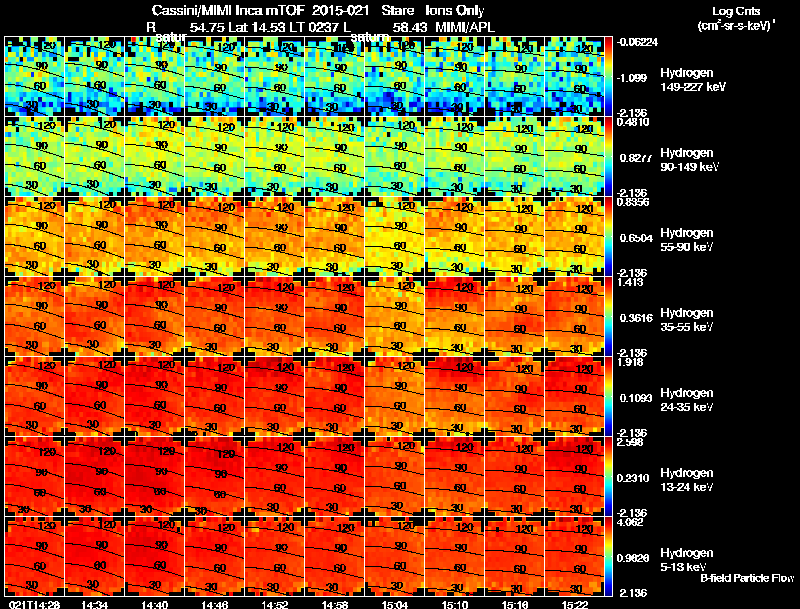Click the 1.413 color scale value
Image resolution: width=800 pixels, height=609 pixels.
point(630,282)
